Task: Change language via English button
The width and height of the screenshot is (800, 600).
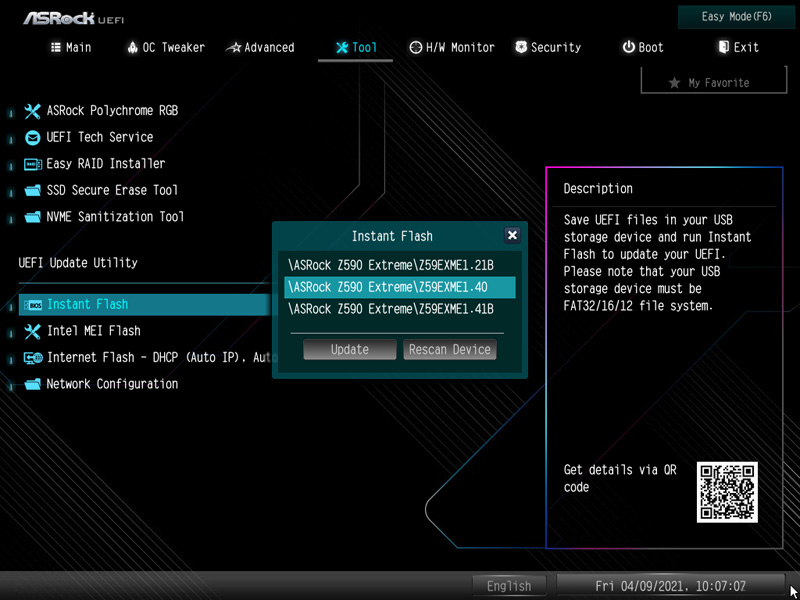Action: pos(509,586)
